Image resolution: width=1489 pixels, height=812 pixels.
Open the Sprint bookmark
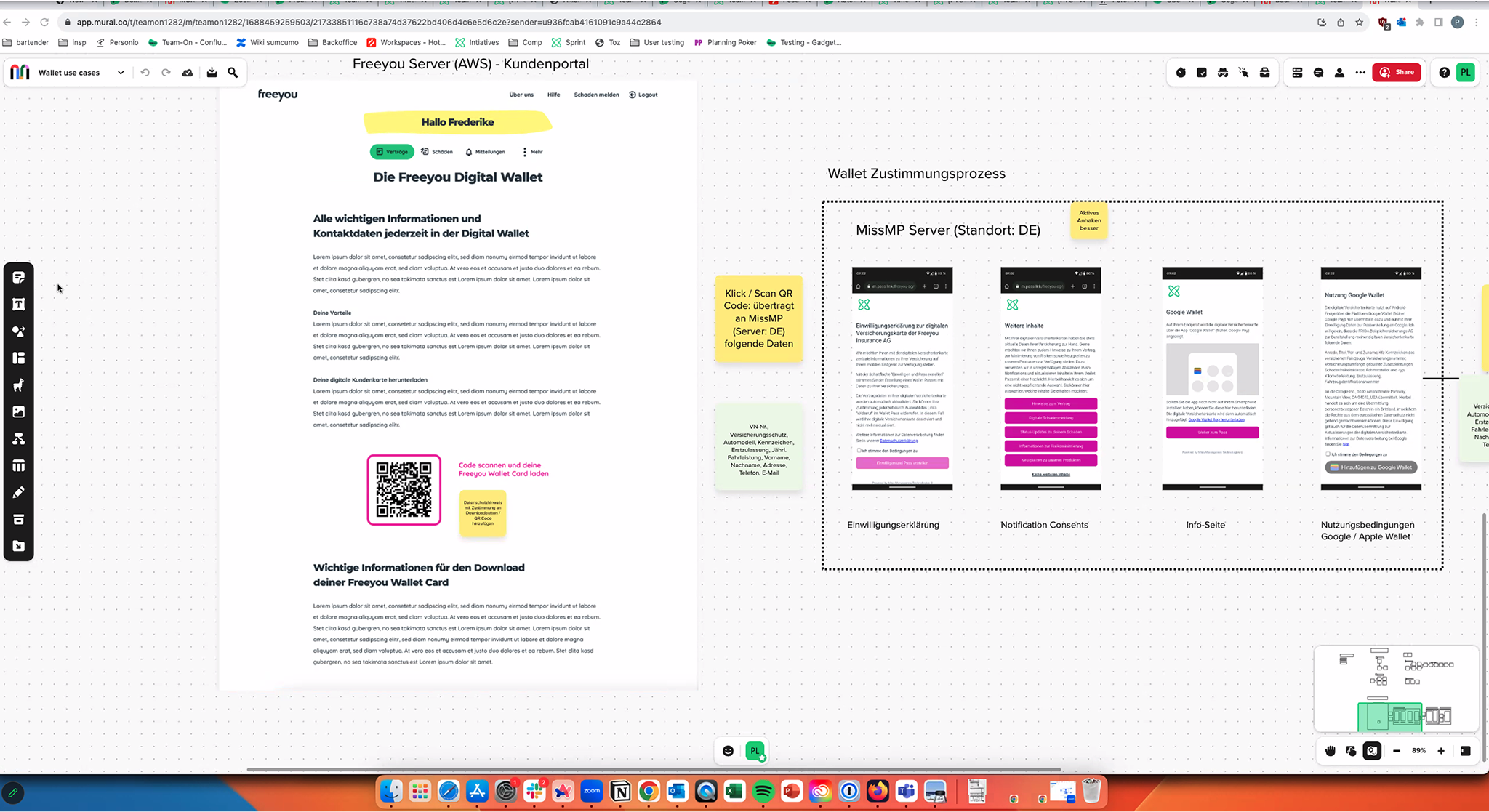(x=569, y=42)
